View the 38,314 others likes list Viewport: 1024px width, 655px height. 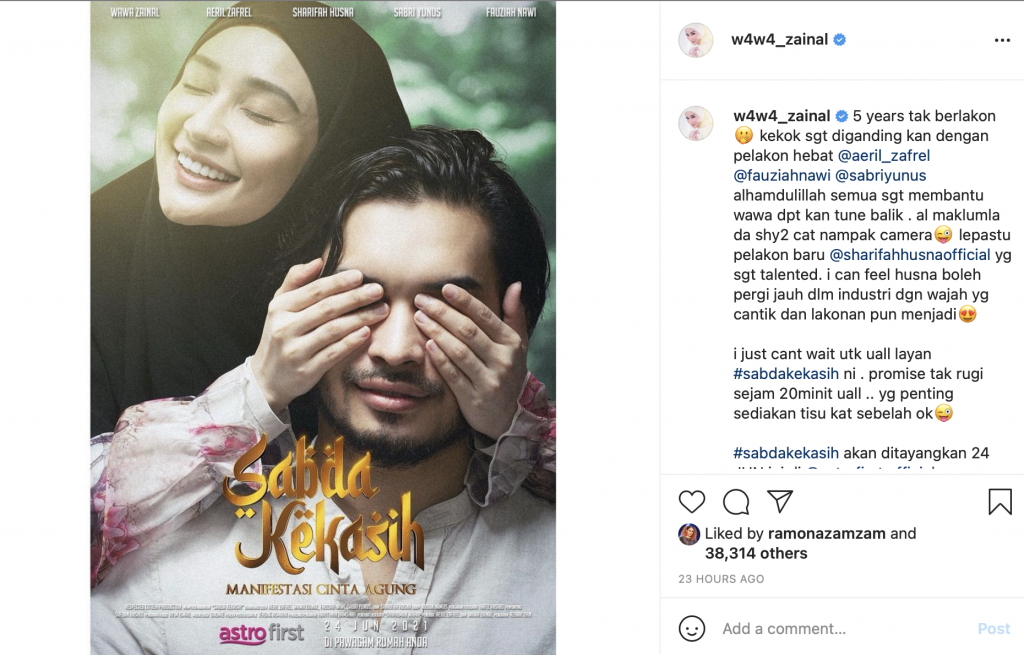(756, 553)
